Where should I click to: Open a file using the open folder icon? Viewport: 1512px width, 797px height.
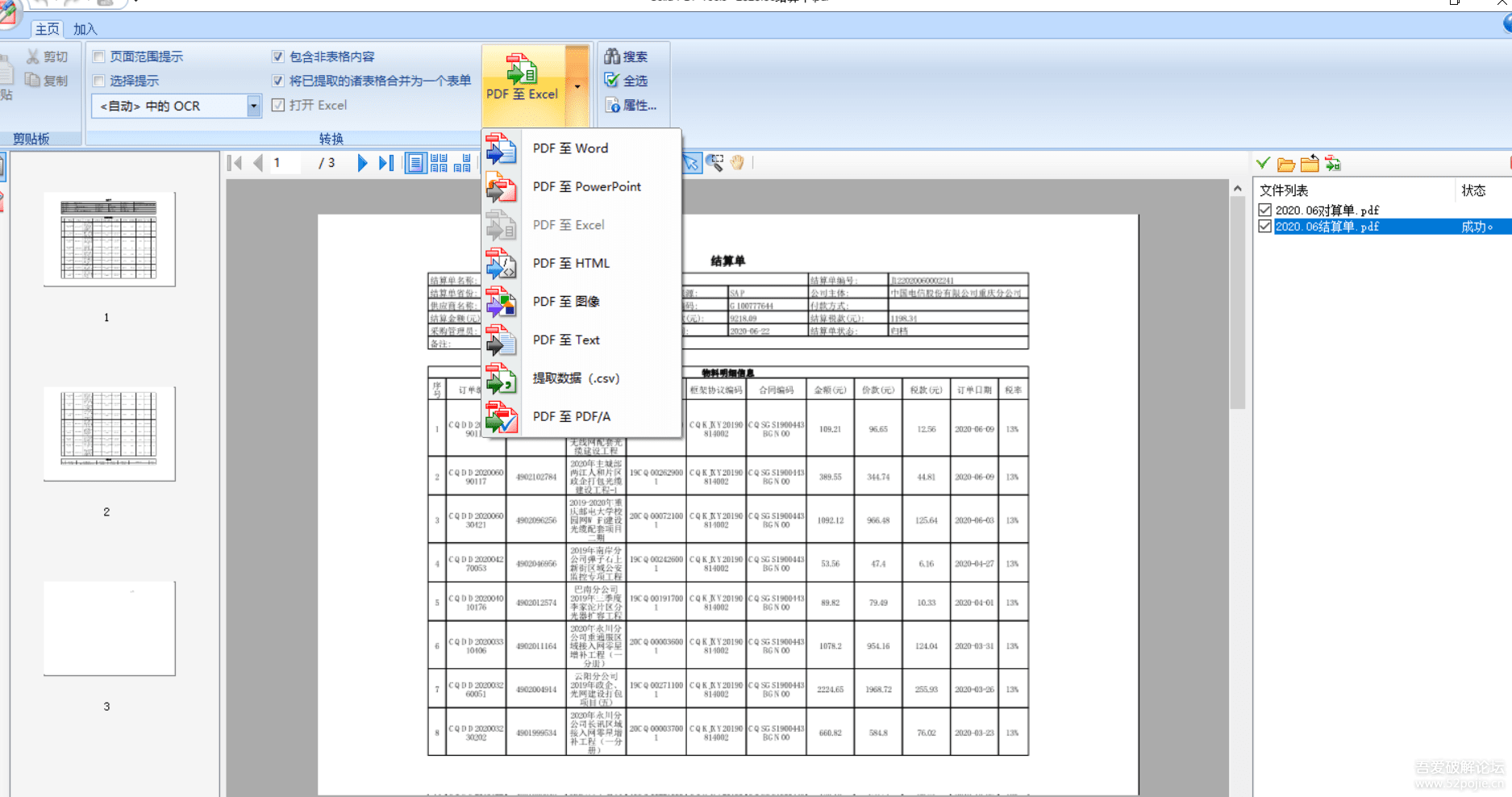point(1286,163)
